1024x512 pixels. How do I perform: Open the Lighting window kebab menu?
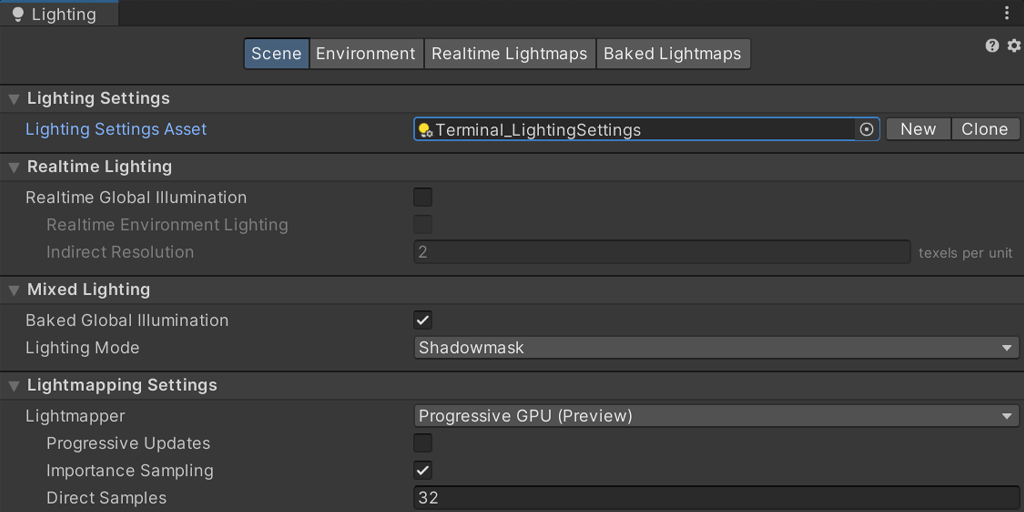pyautogui.click(x=1007, y=14)
